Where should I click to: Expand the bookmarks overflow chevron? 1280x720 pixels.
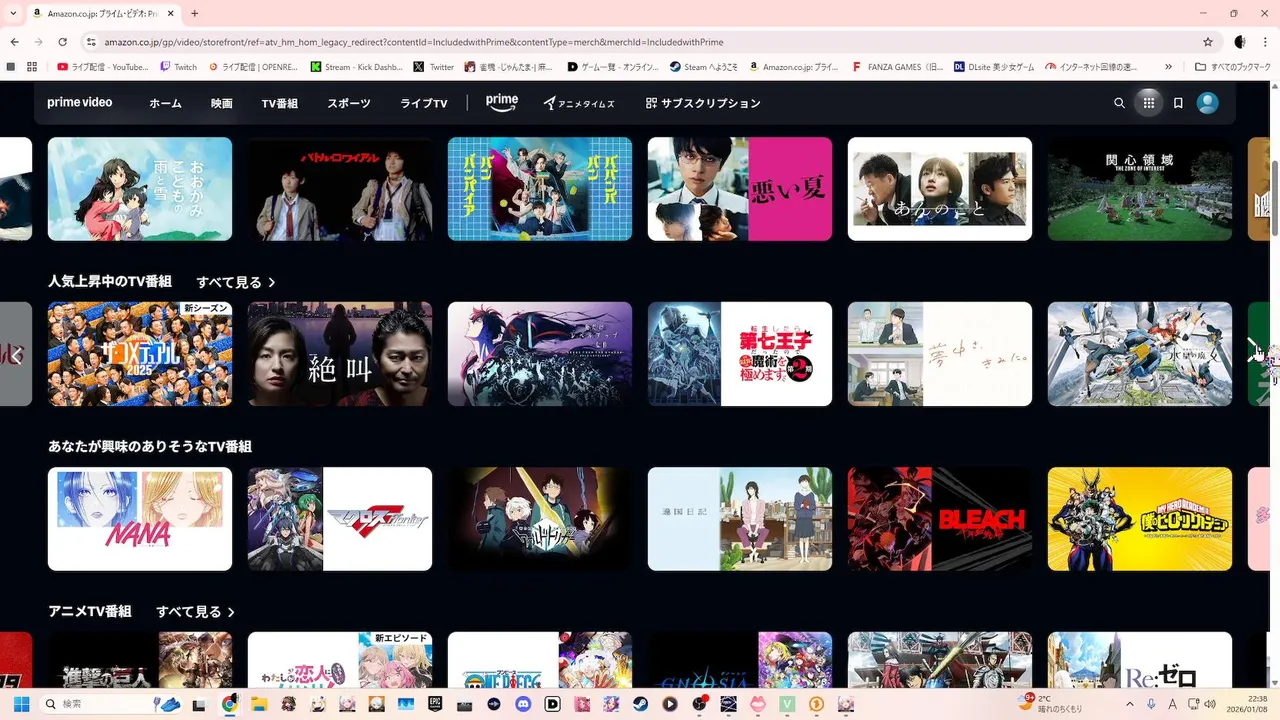(x=1168, y=67)
